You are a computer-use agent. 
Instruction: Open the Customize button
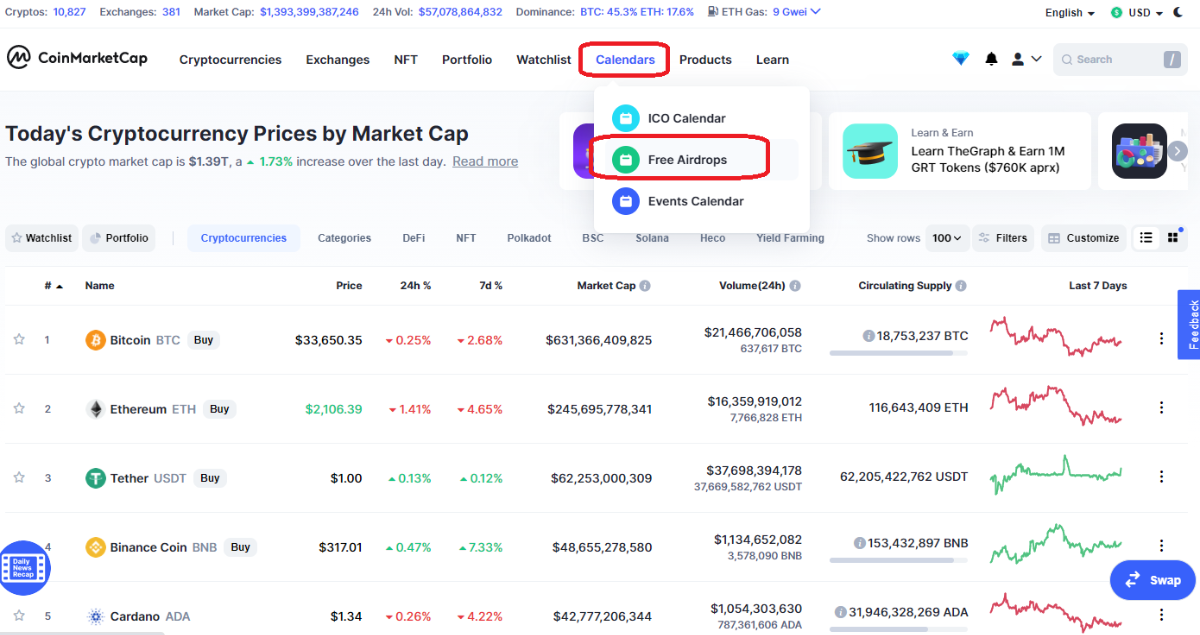tap(1084, 238)
